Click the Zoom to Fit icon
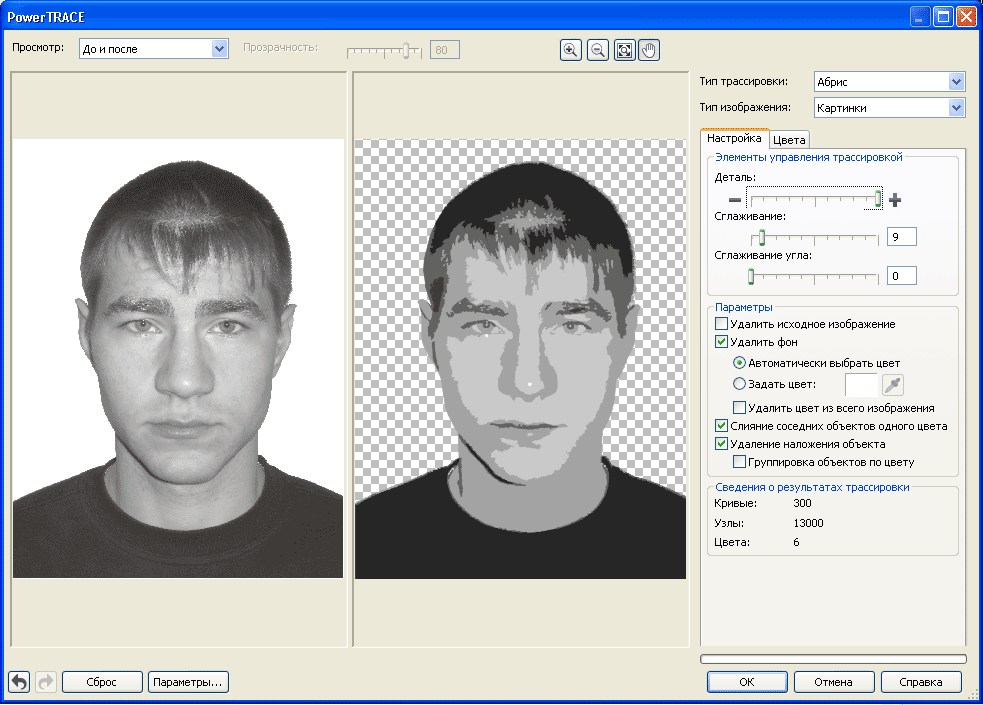 click(624, 50)
